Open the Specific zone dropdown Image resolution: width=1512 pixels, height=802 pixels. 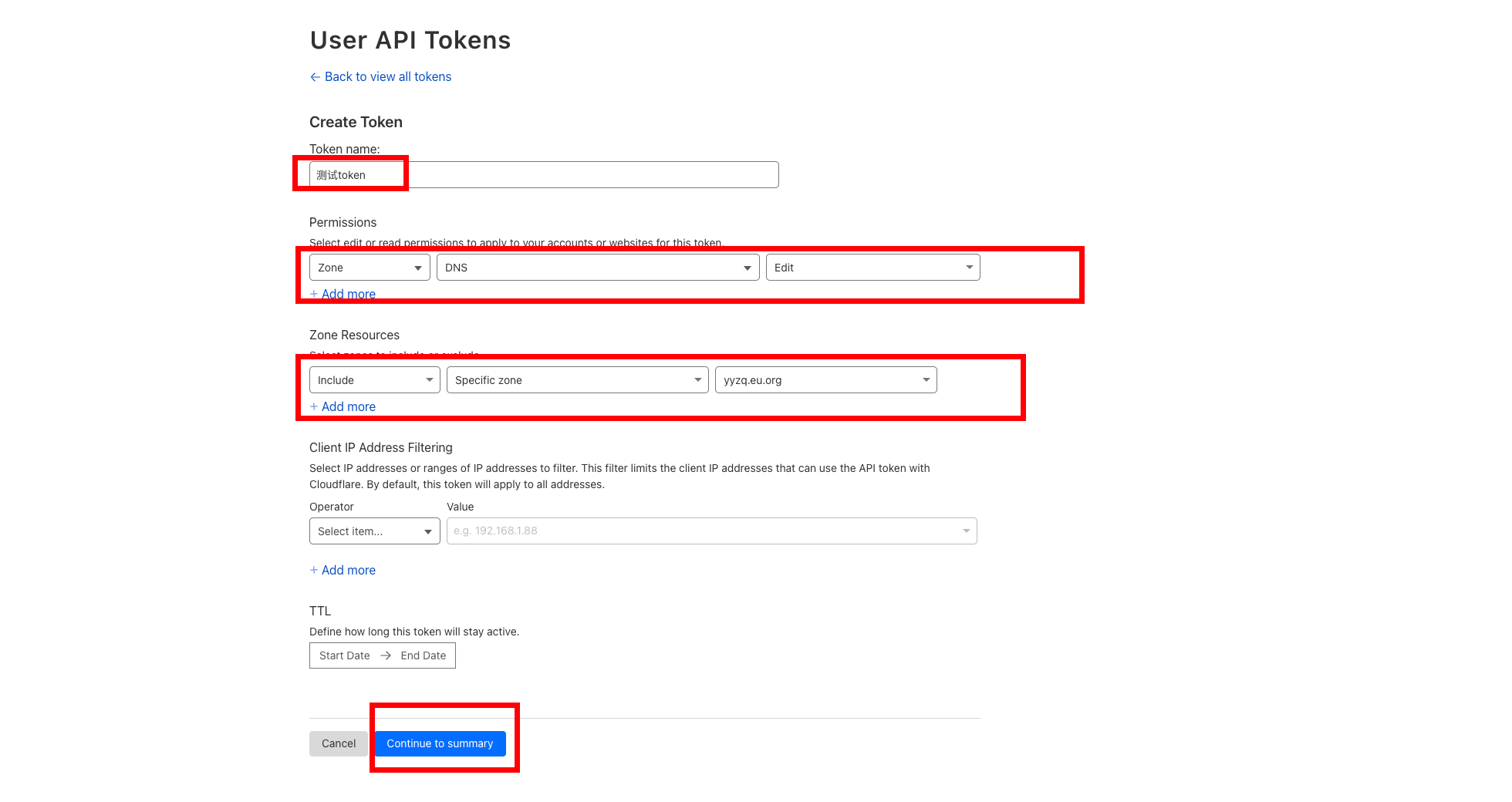(x=577, y=380)
